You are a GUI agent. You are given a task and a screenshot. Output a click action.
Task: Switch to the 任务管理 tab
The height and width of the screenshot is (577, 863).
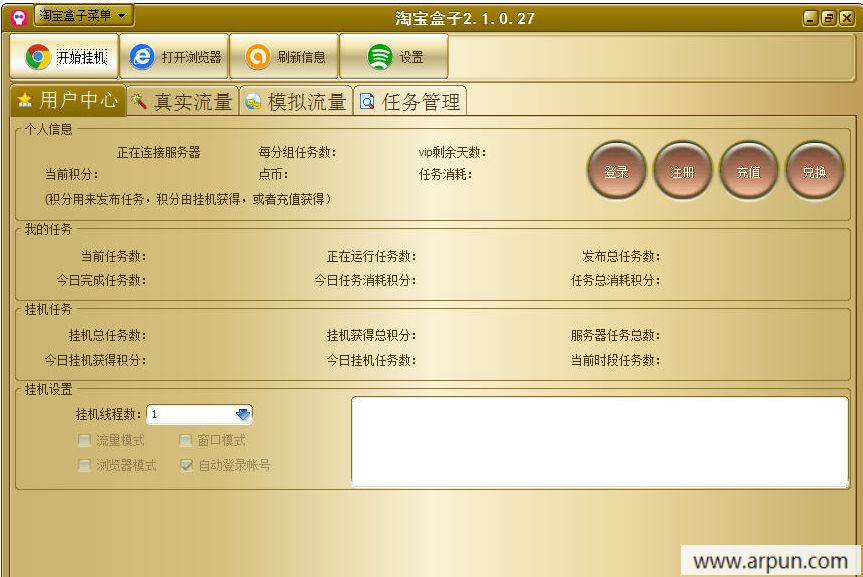click(x=411, y=100)
